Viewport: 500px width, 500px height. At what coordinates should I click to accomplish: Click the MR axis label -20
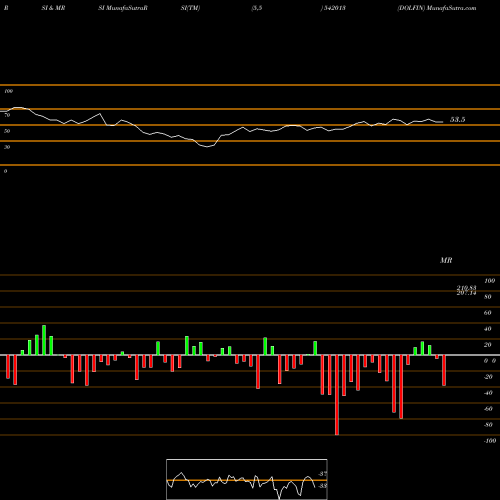point(488,377)
